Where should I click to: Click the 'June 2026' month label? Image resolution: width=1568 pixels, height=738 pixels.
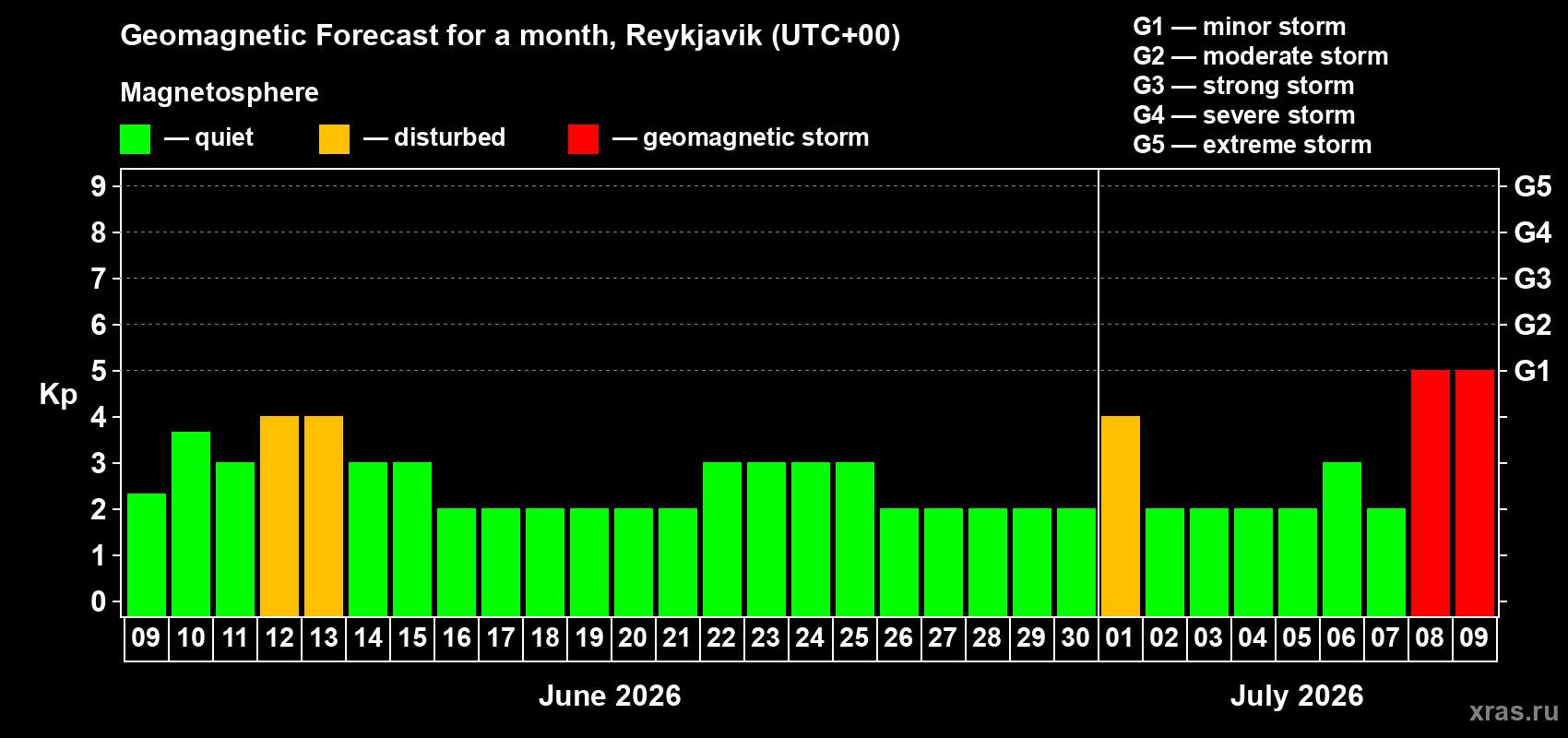[x=610, y=696]
